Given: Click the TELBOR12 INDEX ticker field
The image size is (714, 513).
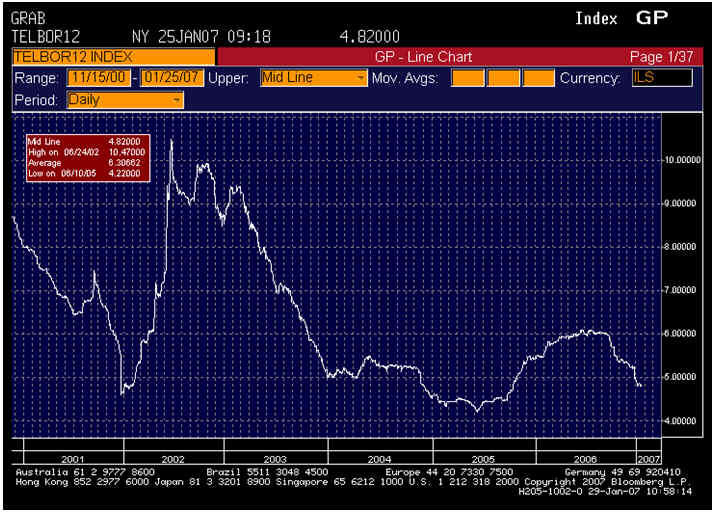Looking at the screenshot, I should [x=112, y=56].
